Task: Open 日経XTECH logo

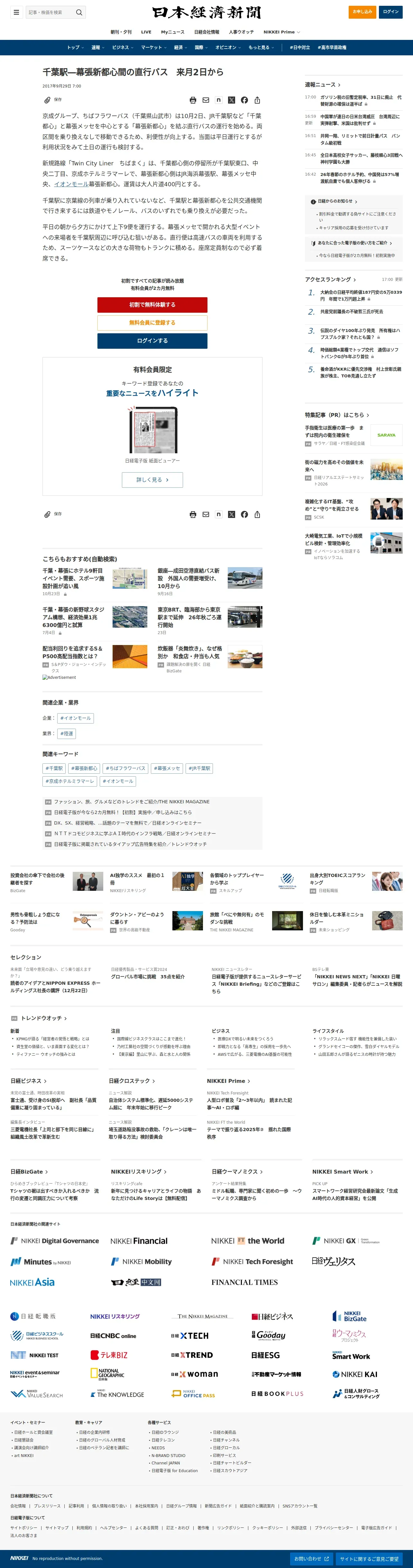Action: pyautogui.click(x=190, y=1335)
